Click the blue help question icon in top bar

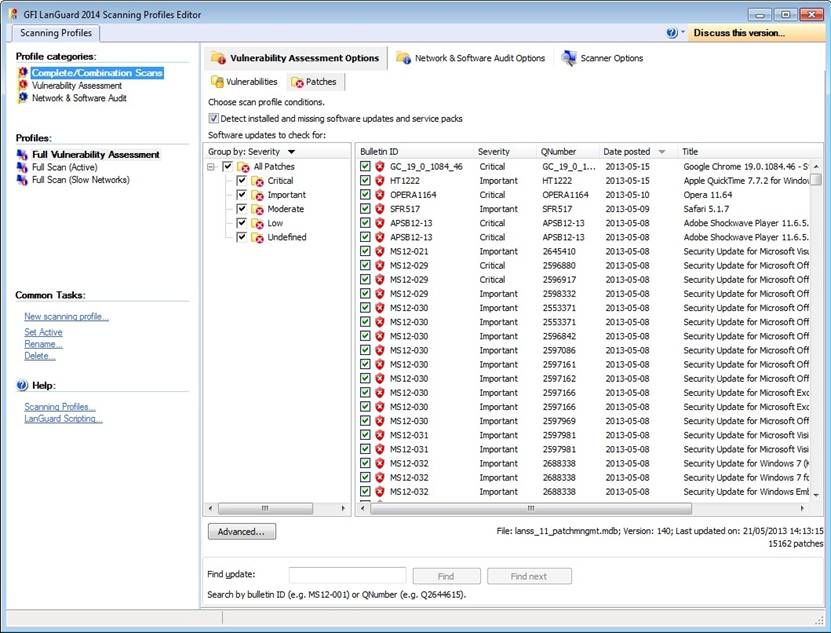point(671,33)
